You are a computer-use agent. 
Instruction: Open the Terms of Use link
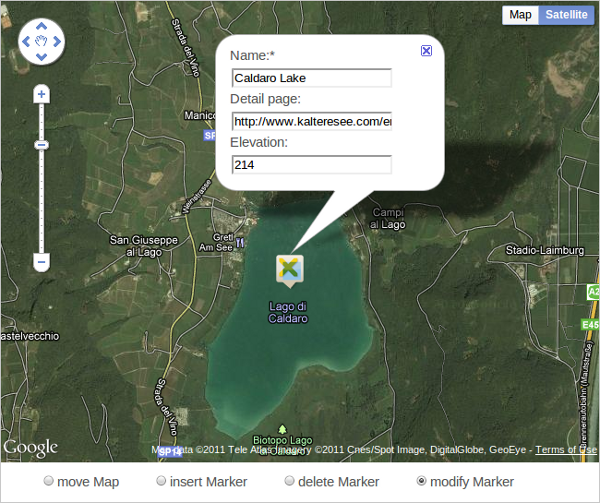pyautogui.click(x=566, y=450)
